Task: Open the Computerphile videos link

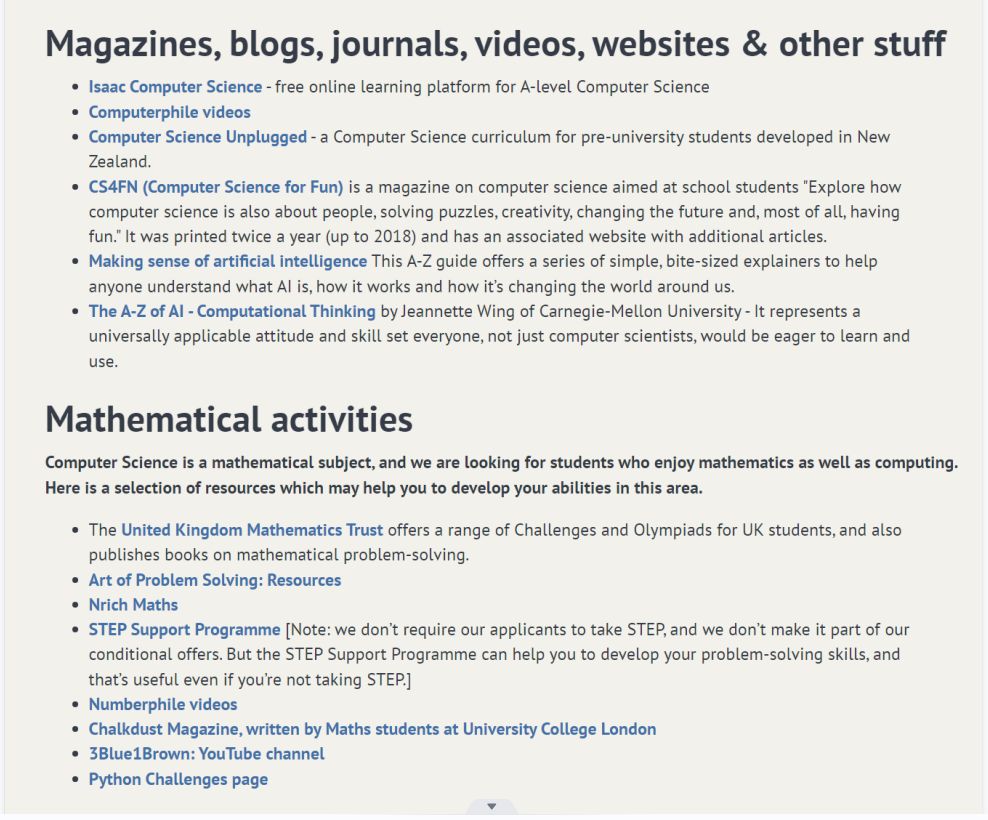Action: pos(169,112)
